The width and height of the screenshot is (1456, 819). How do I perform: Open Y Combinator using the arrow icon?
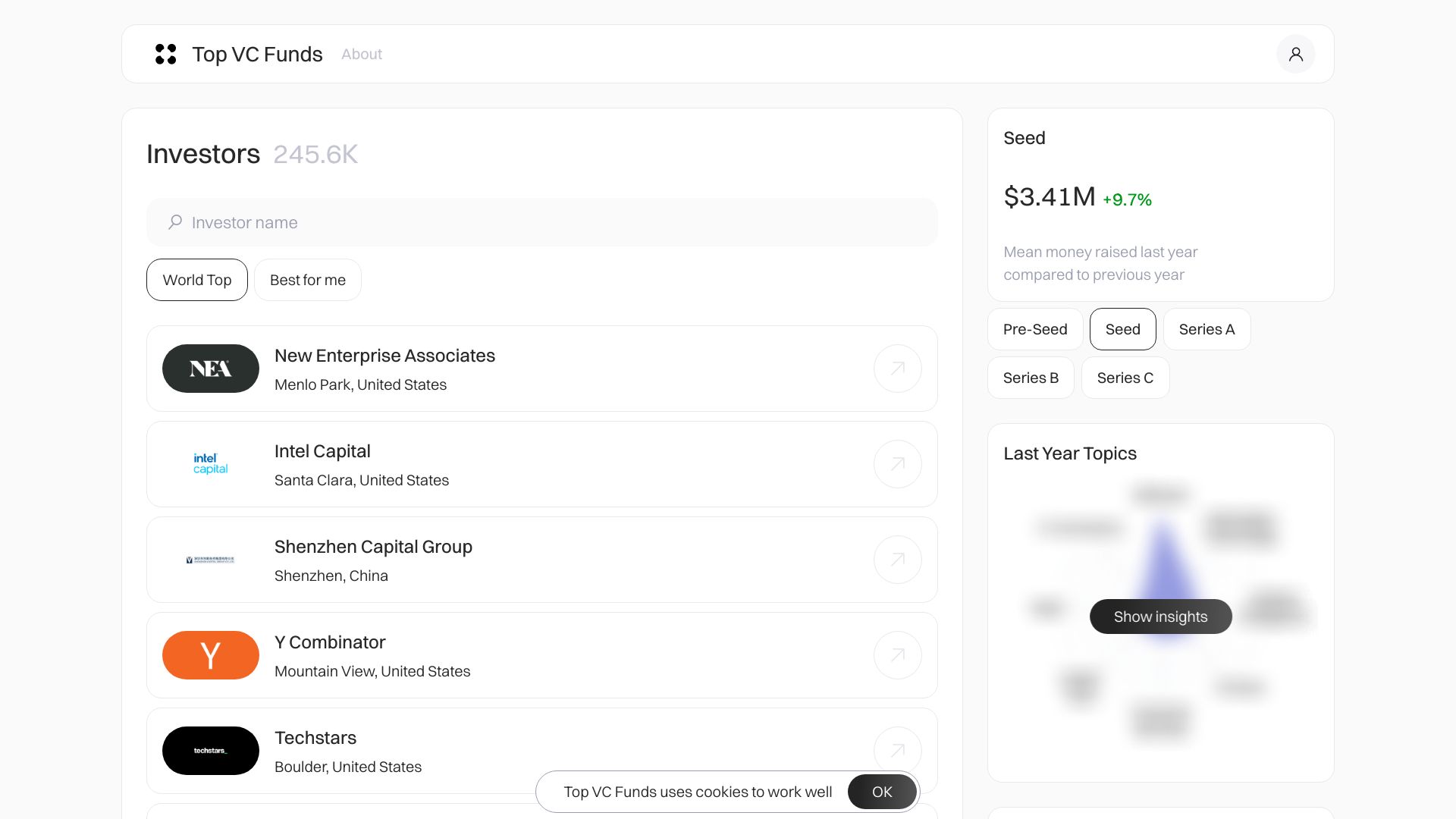click(898, 655)
